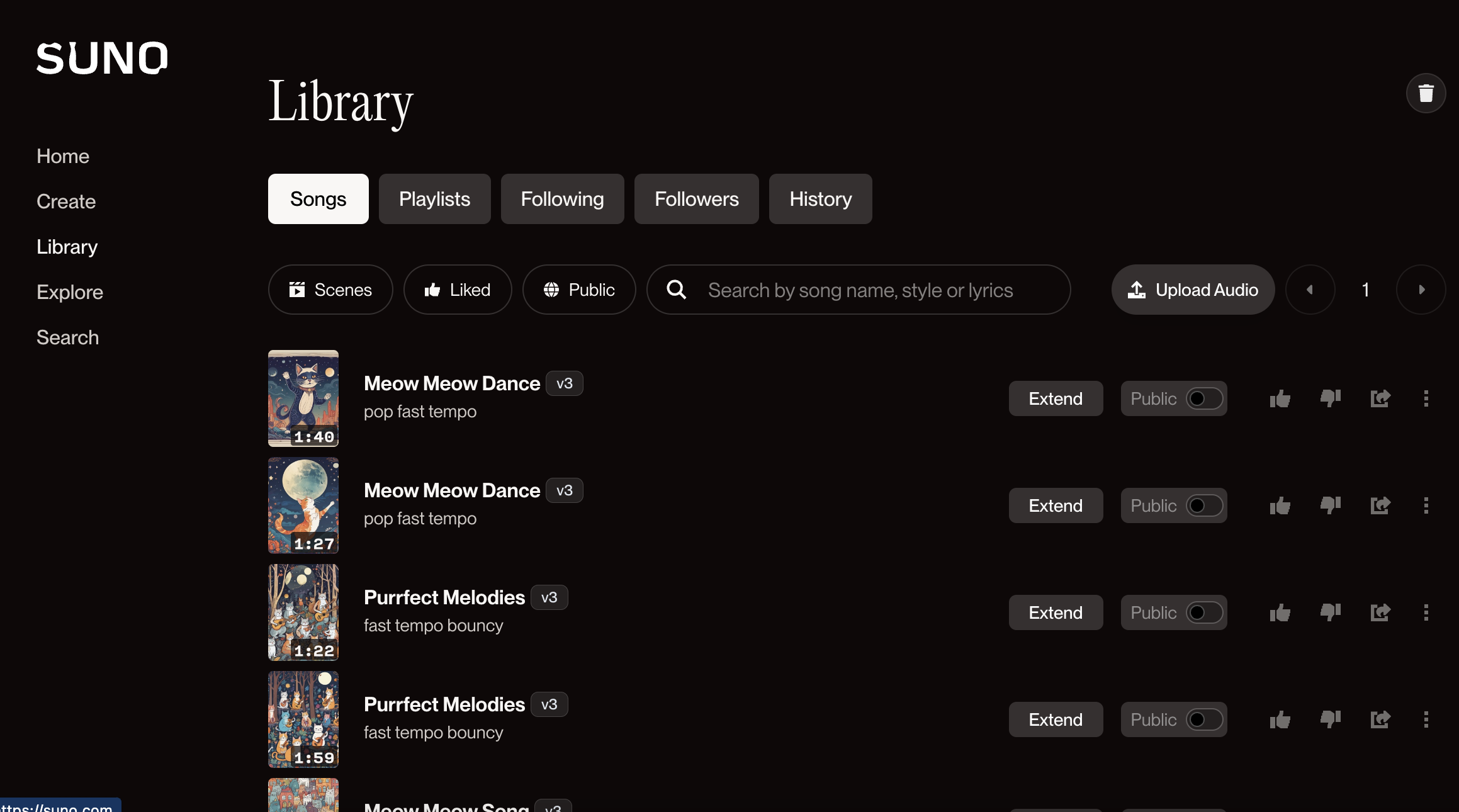Switch to the Playlists tab

point(434,199)
